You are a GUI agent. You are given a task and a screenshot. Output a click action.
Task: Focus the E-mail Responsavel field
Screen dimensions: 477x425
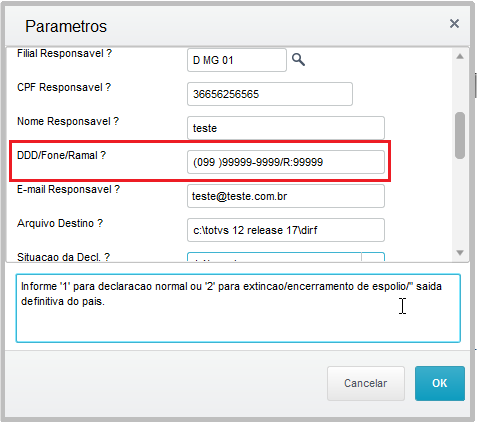coord(286,196)
